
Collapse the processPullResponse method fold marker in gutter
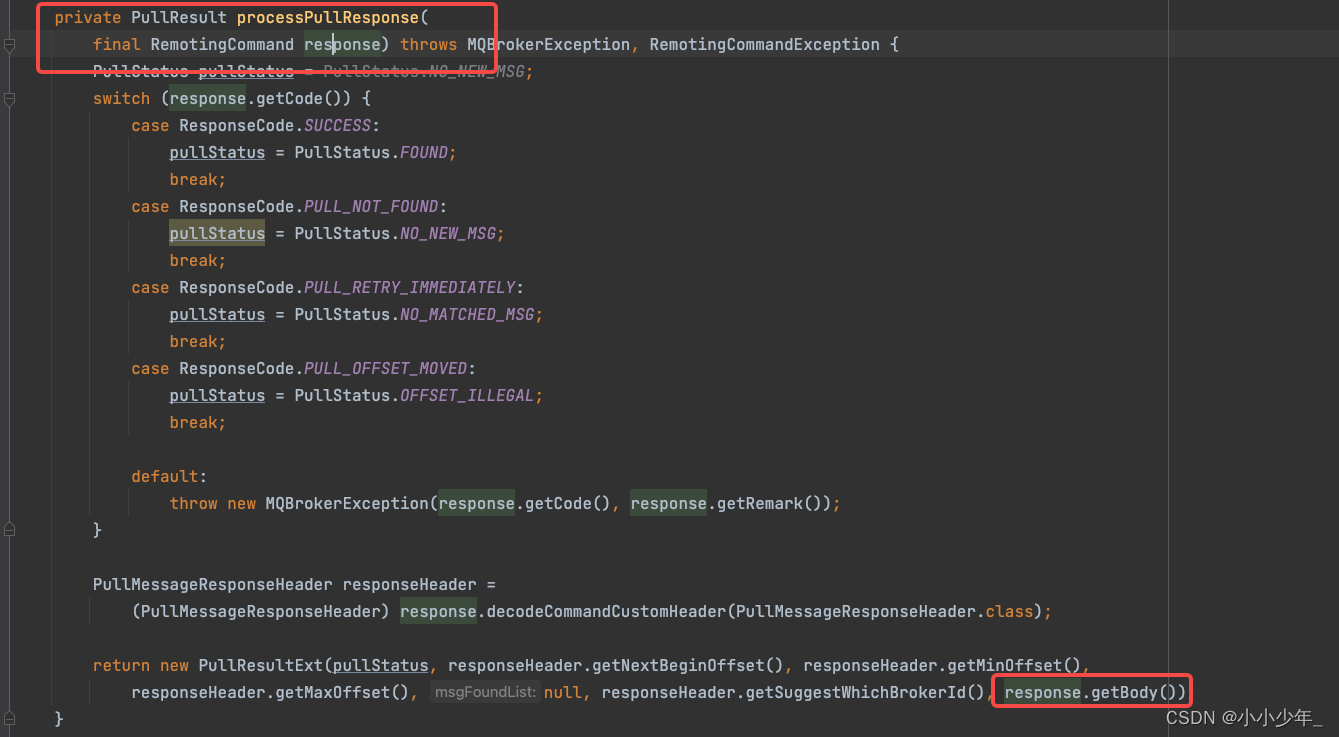click(8, 45)
